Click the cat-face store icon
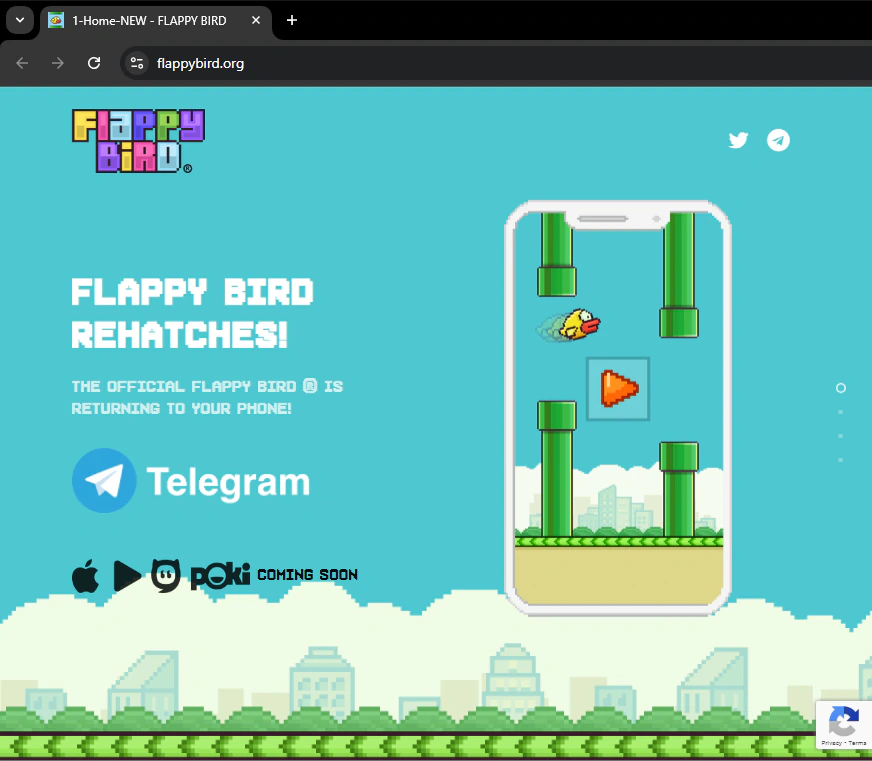 click(166, 575)
